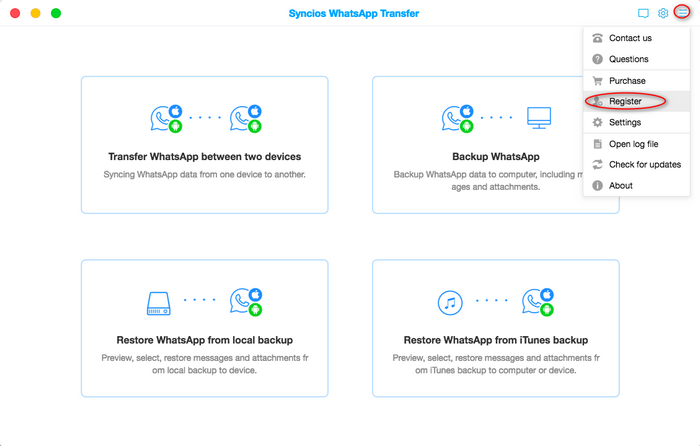Click hard drive icon in local backup card

click(158, 304)
